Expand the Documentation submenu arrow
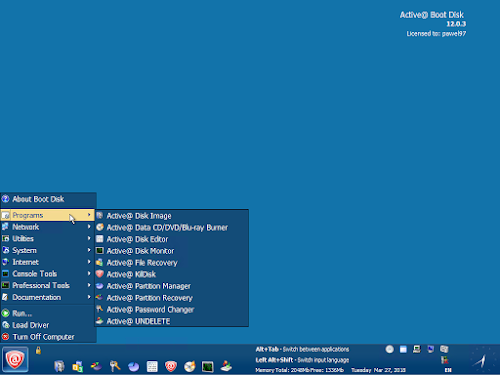Screen dimensions: 500x375 pyautogui.click(x=89, y=297)
